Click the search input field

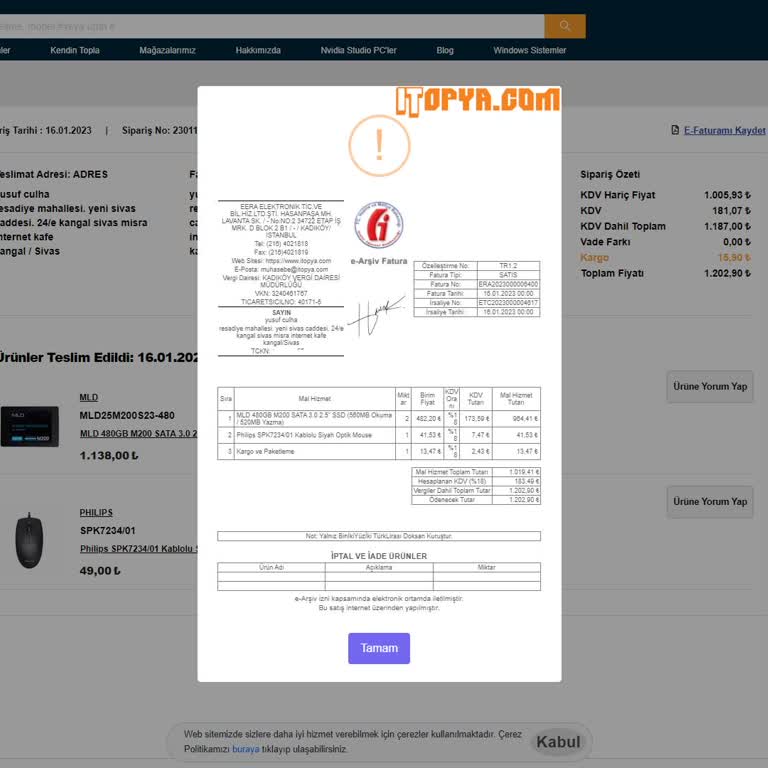272,26
